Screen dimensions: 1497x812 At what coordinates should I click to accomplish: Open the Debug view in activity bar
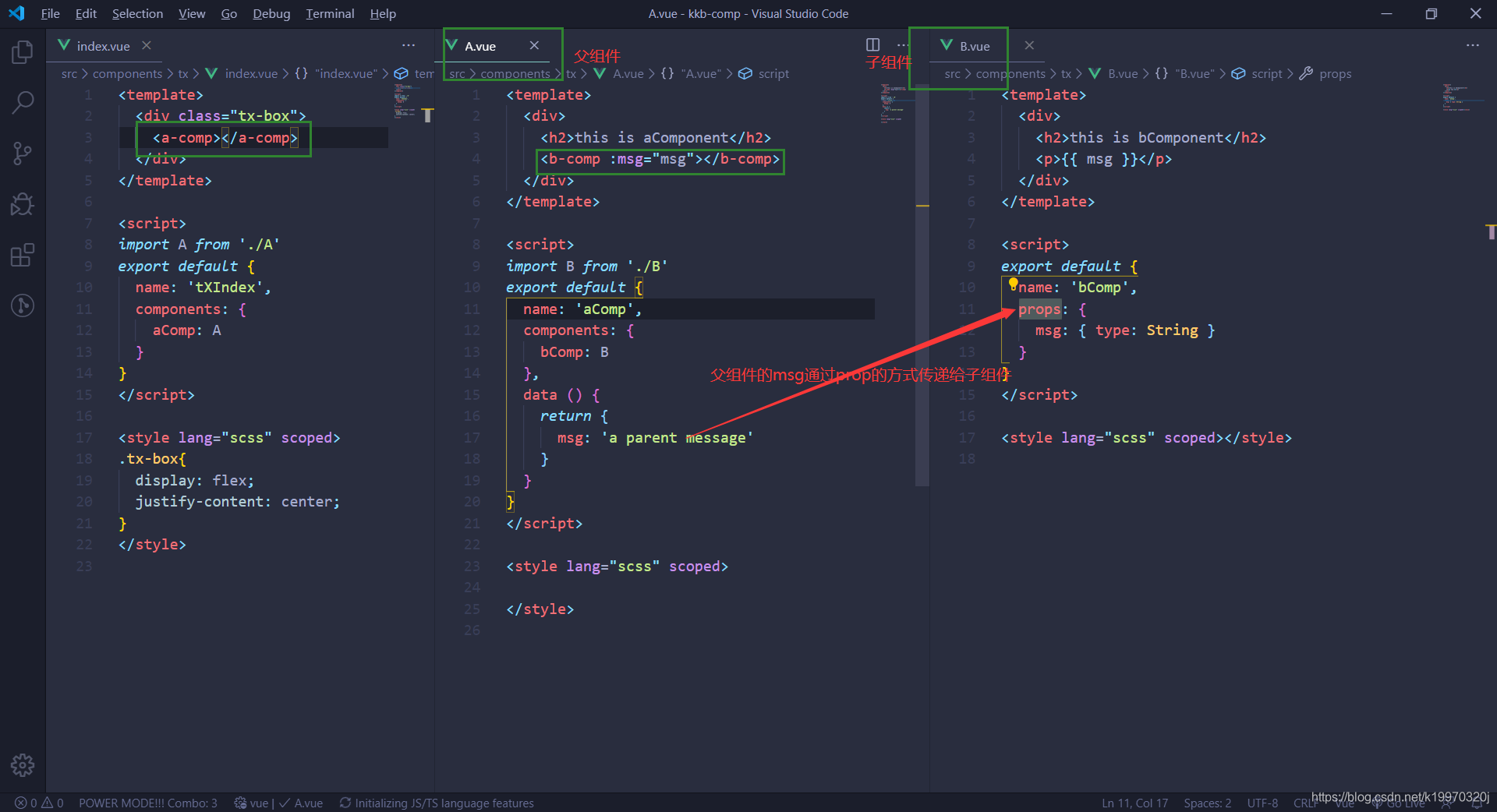pyautogui.click(x=23, y=204)
